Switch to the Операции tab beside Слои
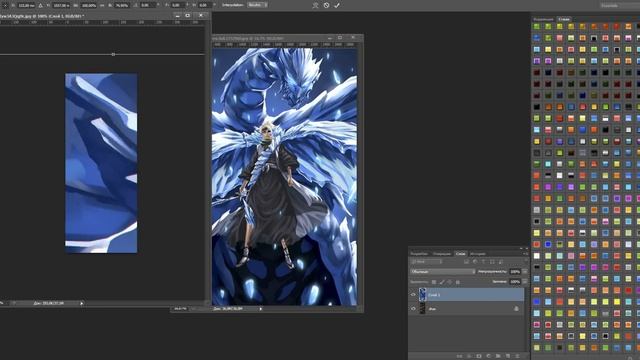 click(x=442, y=254)
